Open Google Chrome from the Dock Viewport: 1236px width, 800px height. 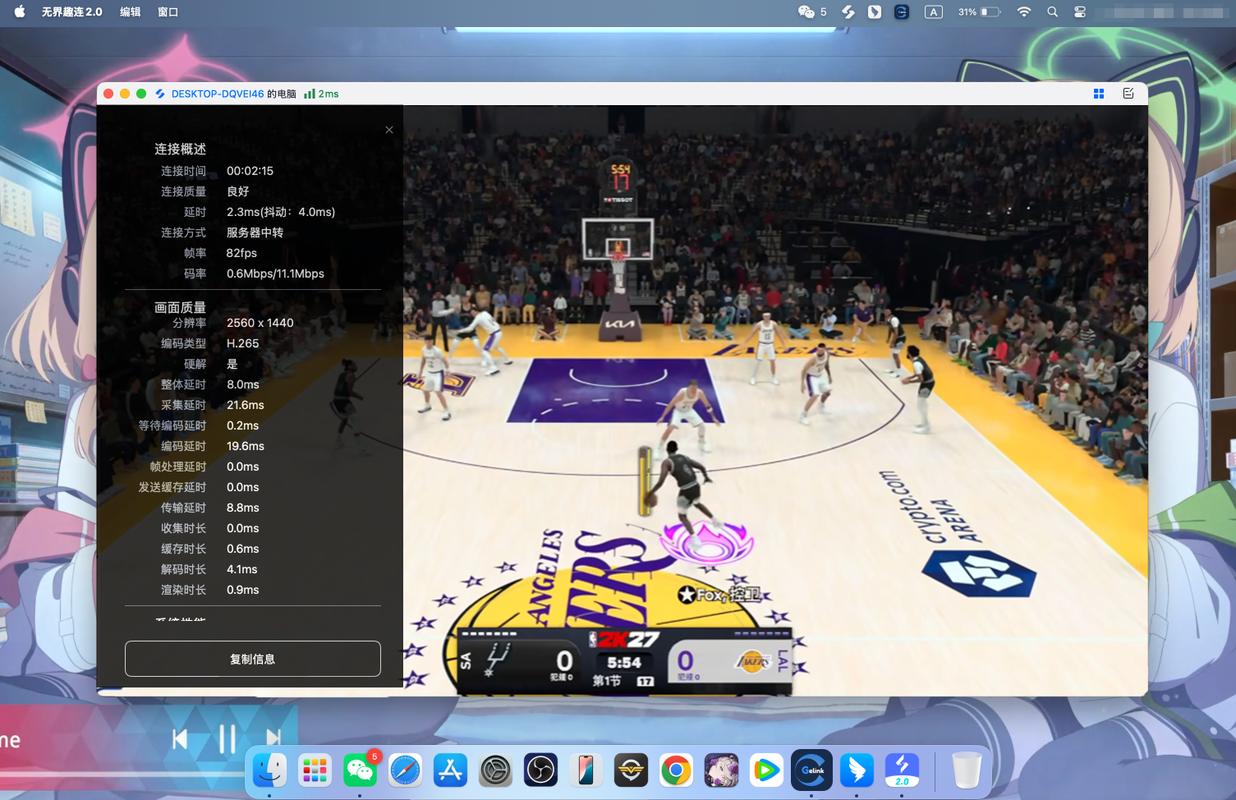tap(676, 770)
